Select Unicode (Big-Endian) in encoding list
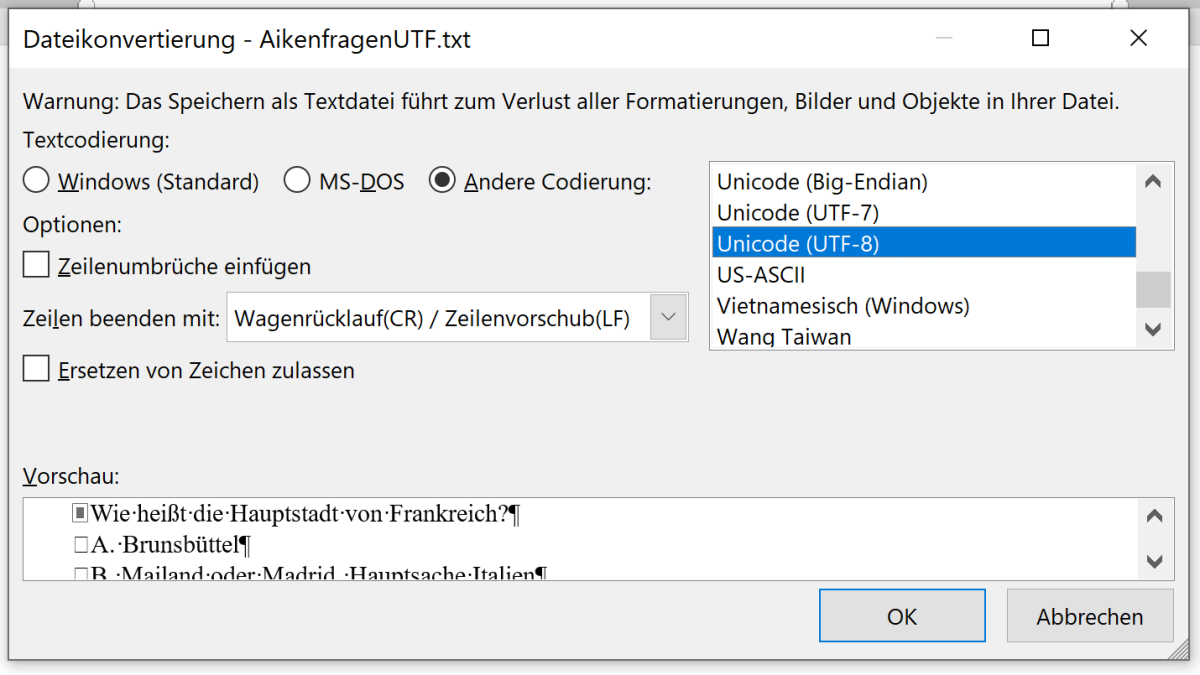 (822, 182)
